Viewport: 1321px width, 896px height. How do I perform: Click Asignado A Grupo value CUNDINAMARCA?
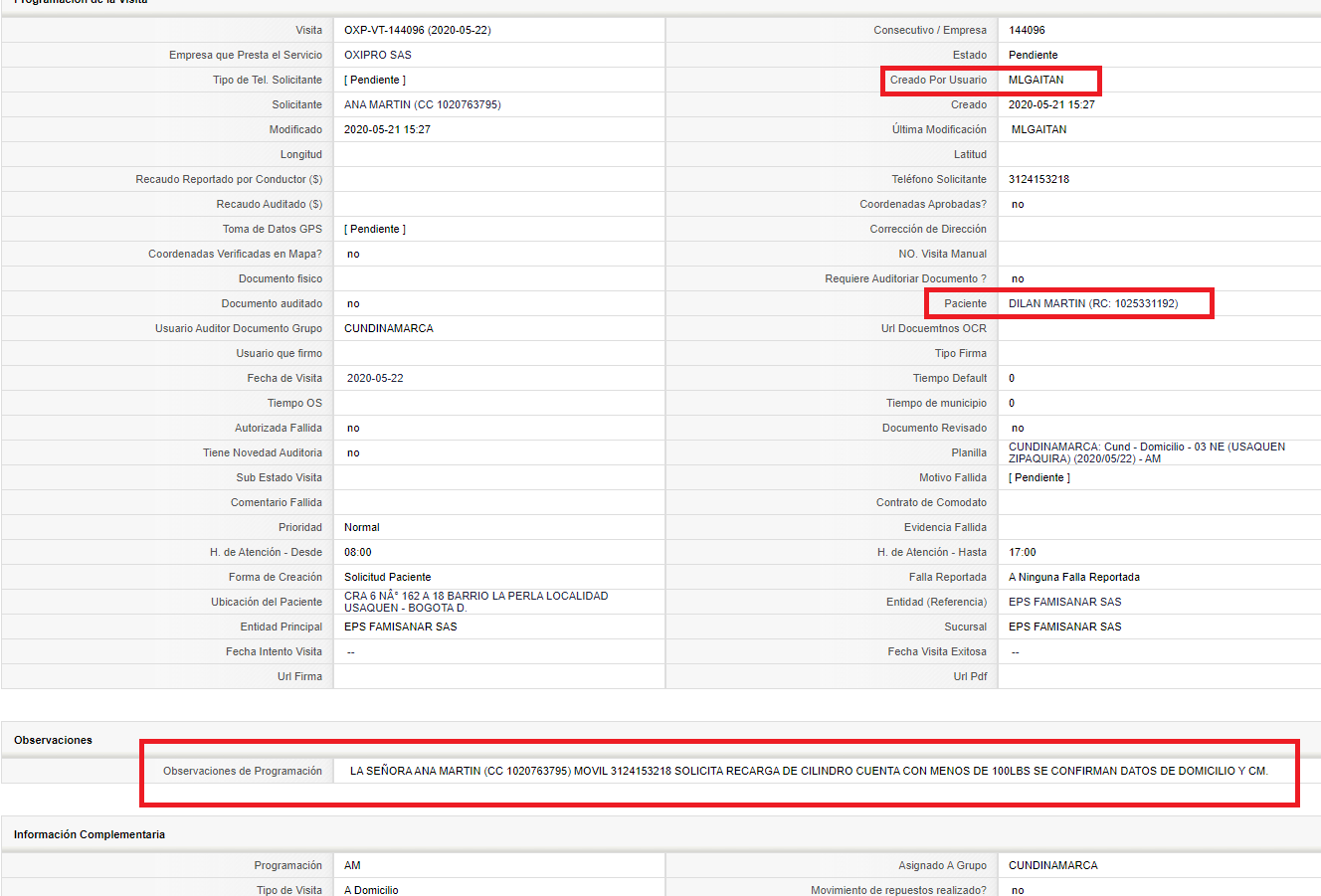[x=1053, y=865]
